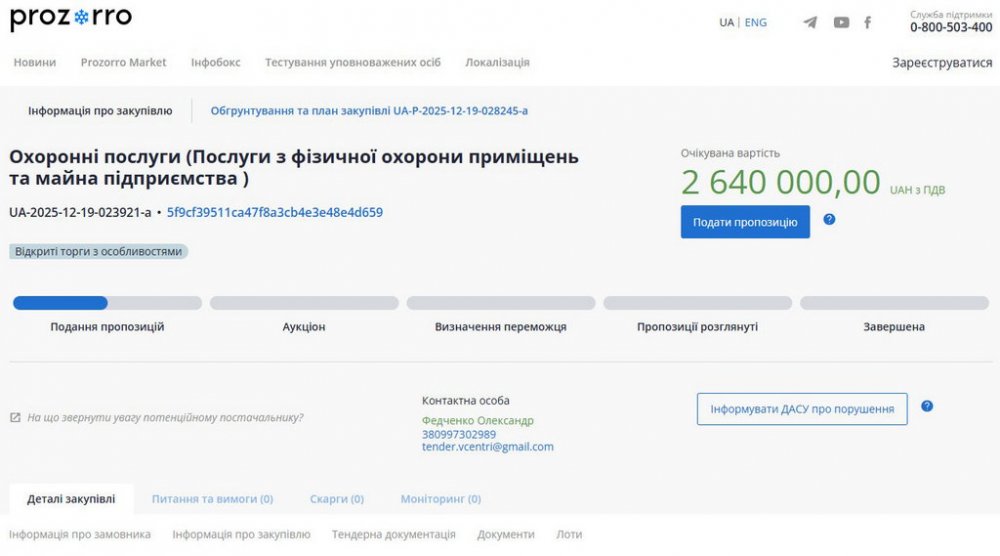Screen dimensions: 1000x556
Task: Switch language to UA
Action: pyautogui.click(x=726, y=22)
